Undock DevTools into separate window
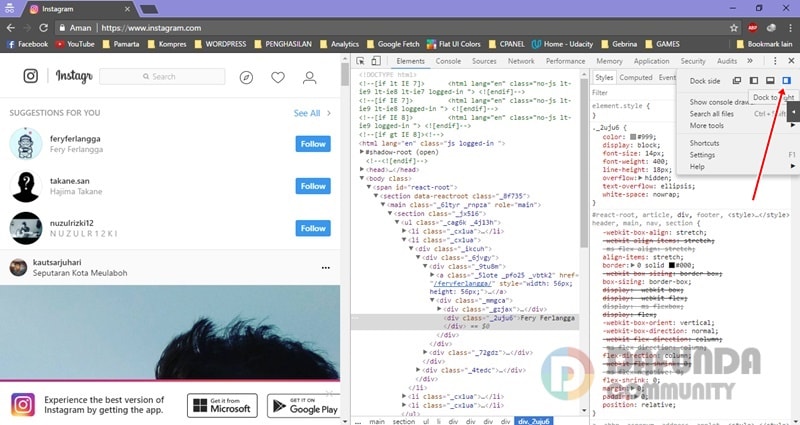This screenshot has height=425, width=800. 737,80
